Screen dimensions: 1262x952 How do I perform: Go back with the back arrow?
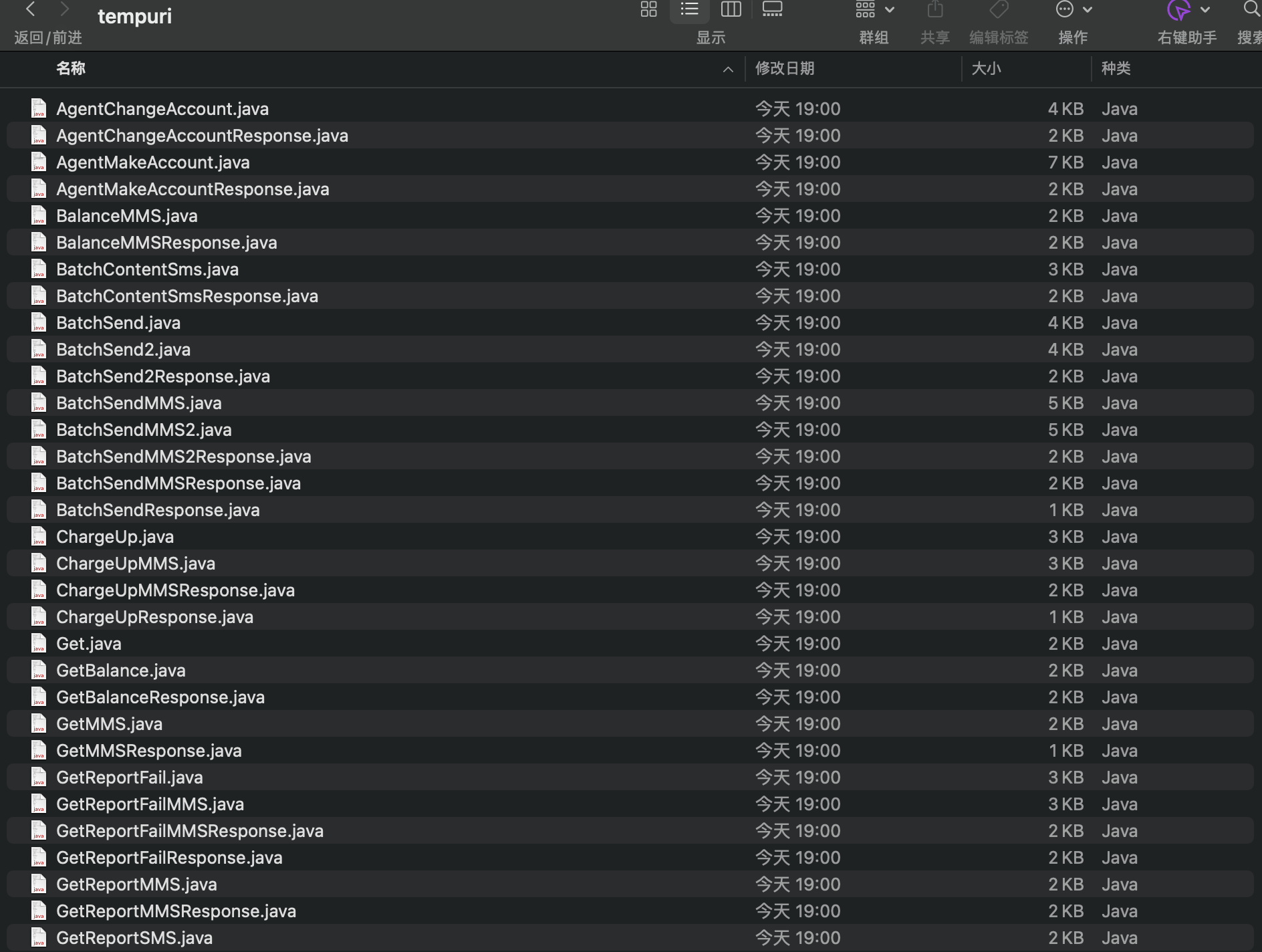click(x=30, y=9)
